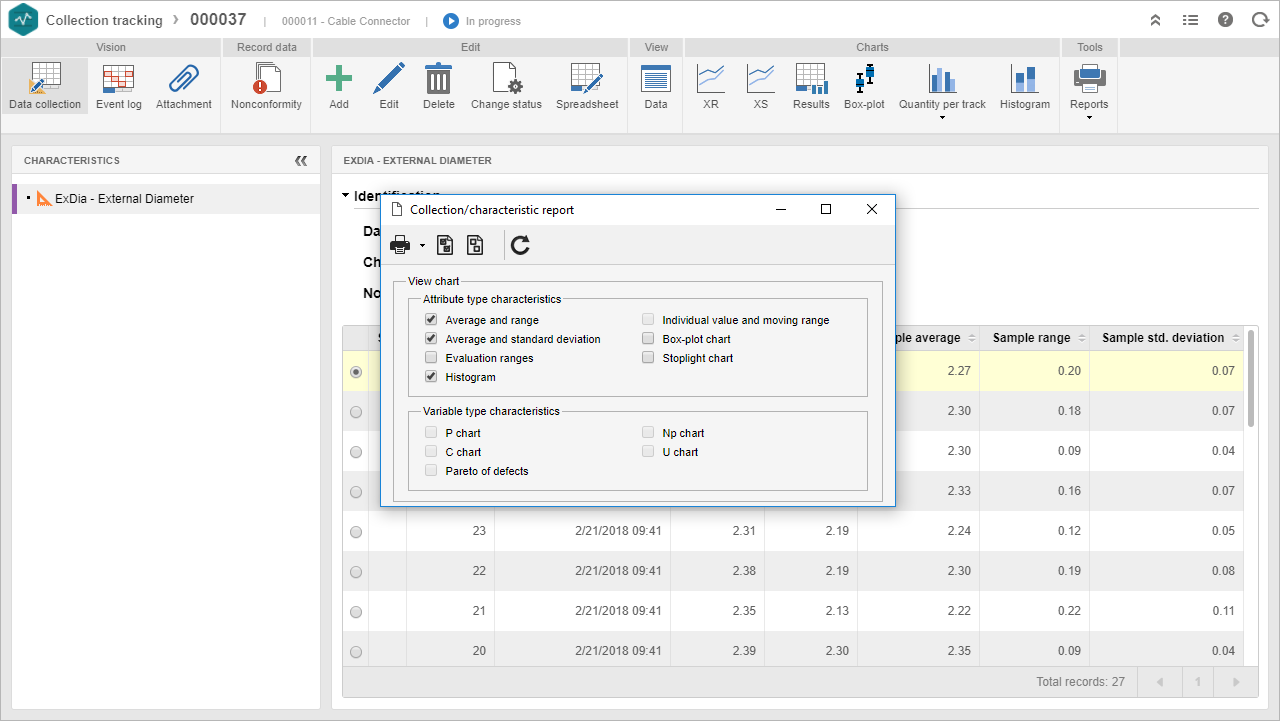Click the Total records: 27 label

[x=1080, y=682]
